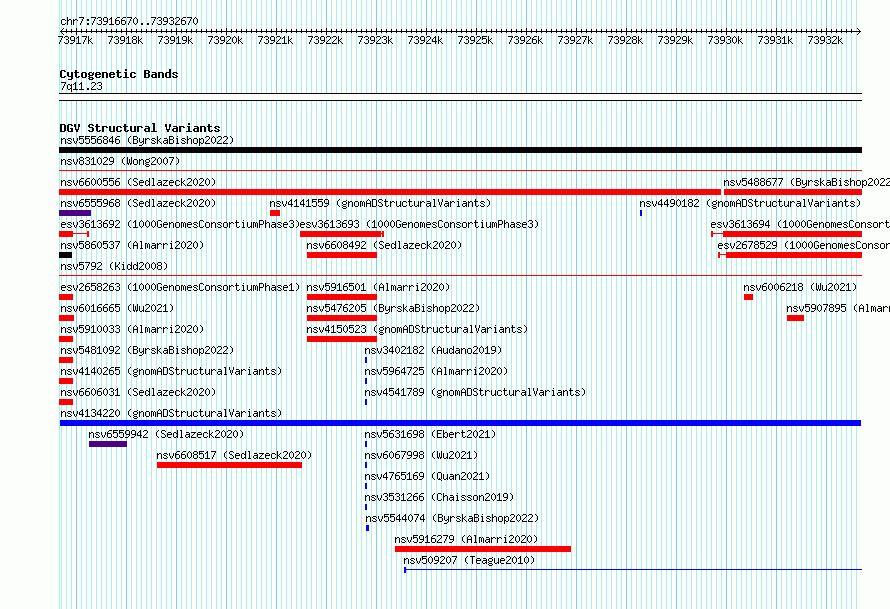This screenshot has width=890, height=609.
Task: Click the long blue nsv4134220 bar
Action: tap(460, 423)
